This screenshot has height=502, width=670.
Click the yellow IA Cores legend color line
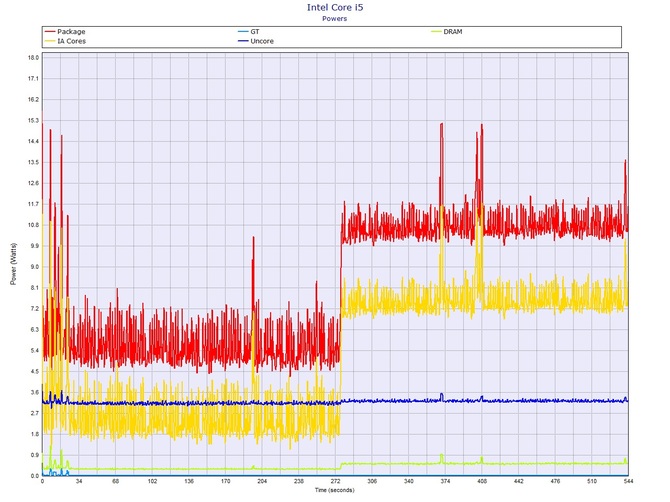pos(50,41)
